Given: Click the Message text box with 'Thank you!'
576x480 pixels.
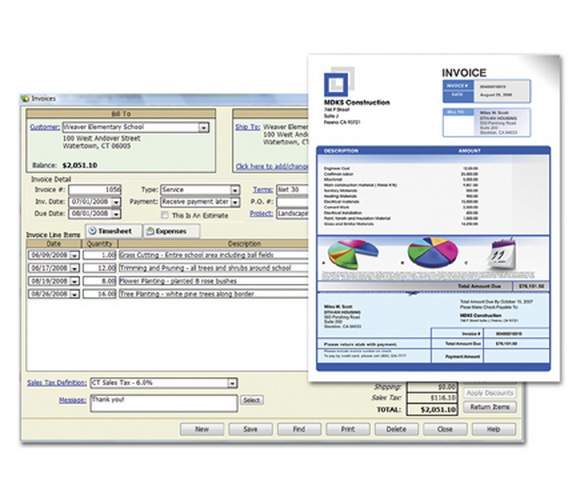Looking at the screenshot, I should 164,403.
